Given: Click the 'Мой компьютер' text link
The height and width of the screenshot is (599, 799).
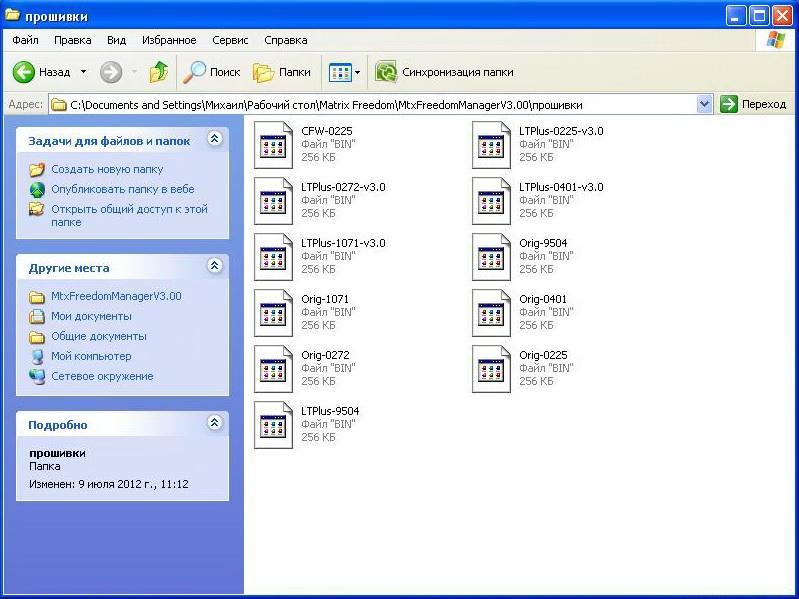Looking at the screenshot, I should [91, 357].
